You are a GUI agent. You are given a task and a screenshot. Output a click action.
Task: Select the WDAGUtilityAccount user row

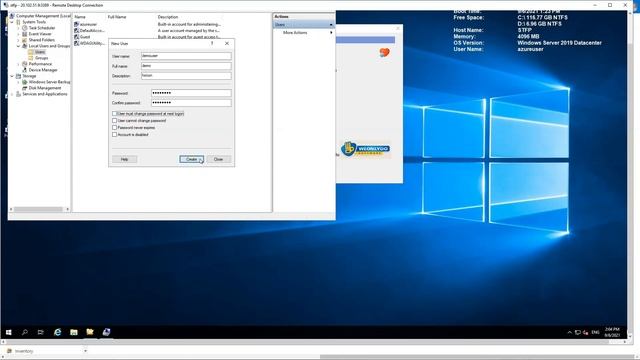click(x=92, y=43)
